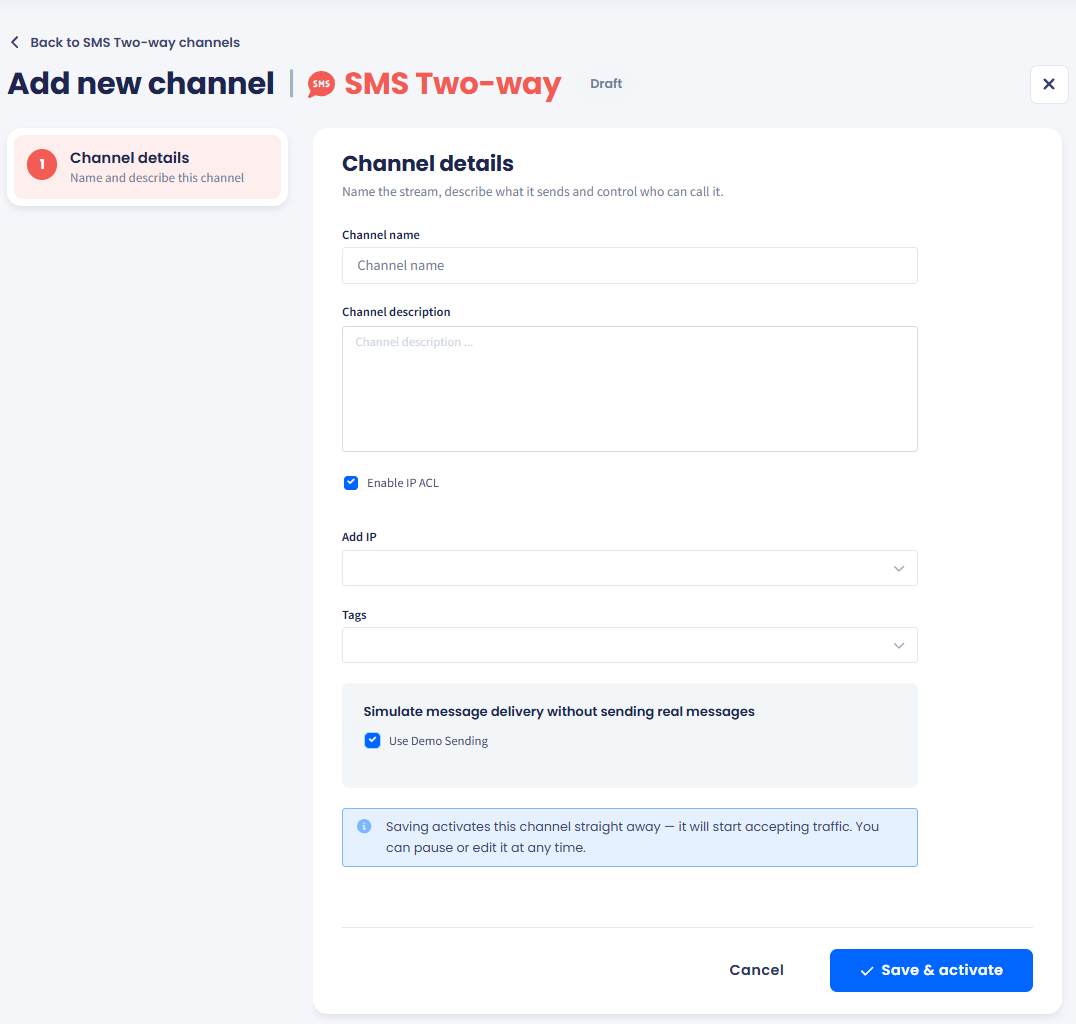This screenshot has height=1024, width=1076.
Task: Click the 'Use Demo Sending' label
Action: point(438,741)
